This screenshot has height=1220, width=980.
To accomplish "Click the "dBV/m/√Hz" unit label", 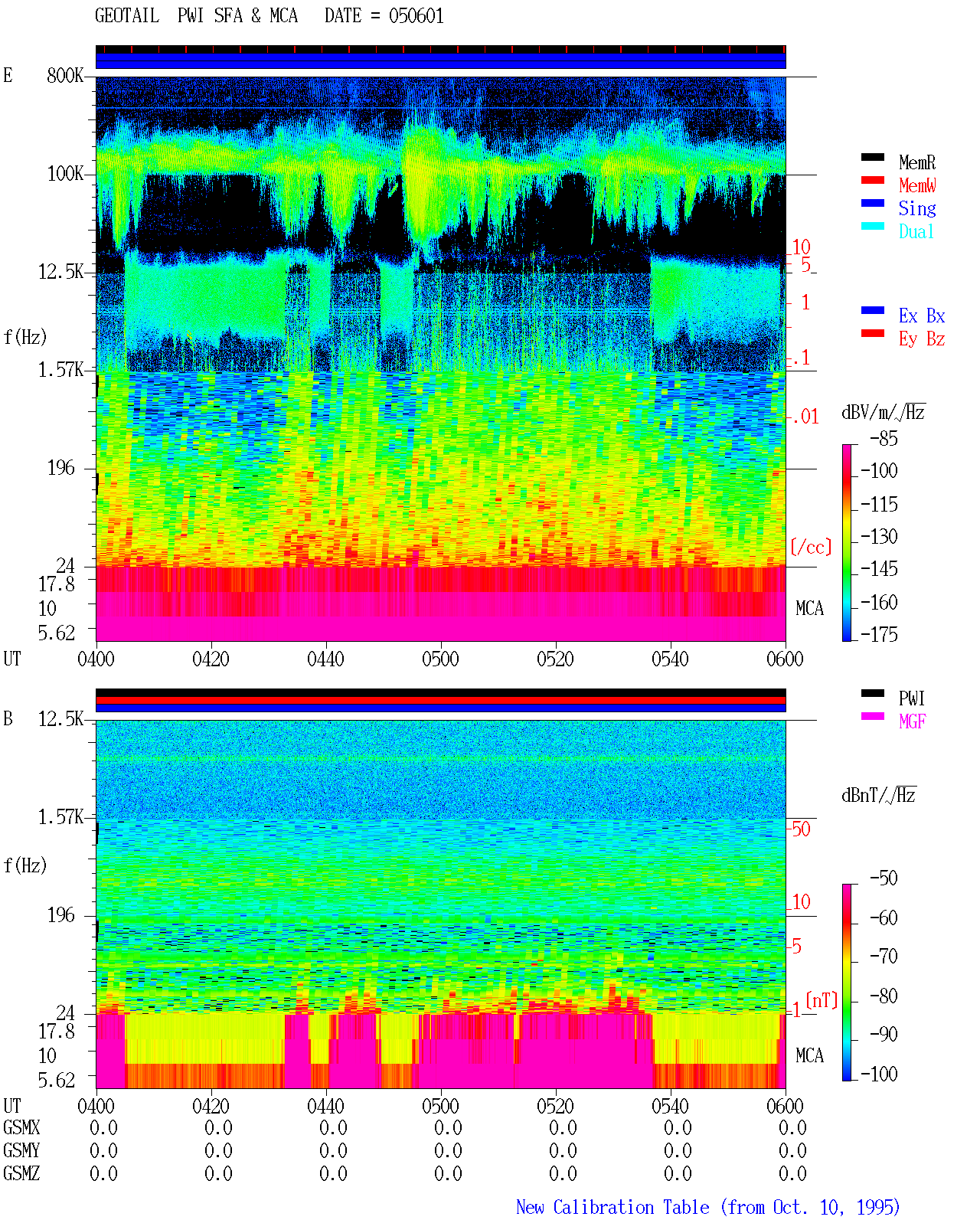I will (x=884, y=412).
